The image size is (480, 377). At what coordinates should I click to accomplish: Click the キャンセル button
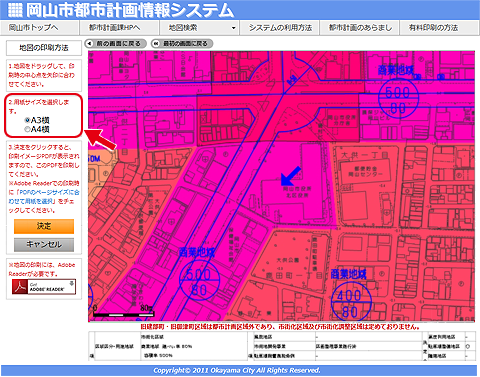click(x=44, y=245)
